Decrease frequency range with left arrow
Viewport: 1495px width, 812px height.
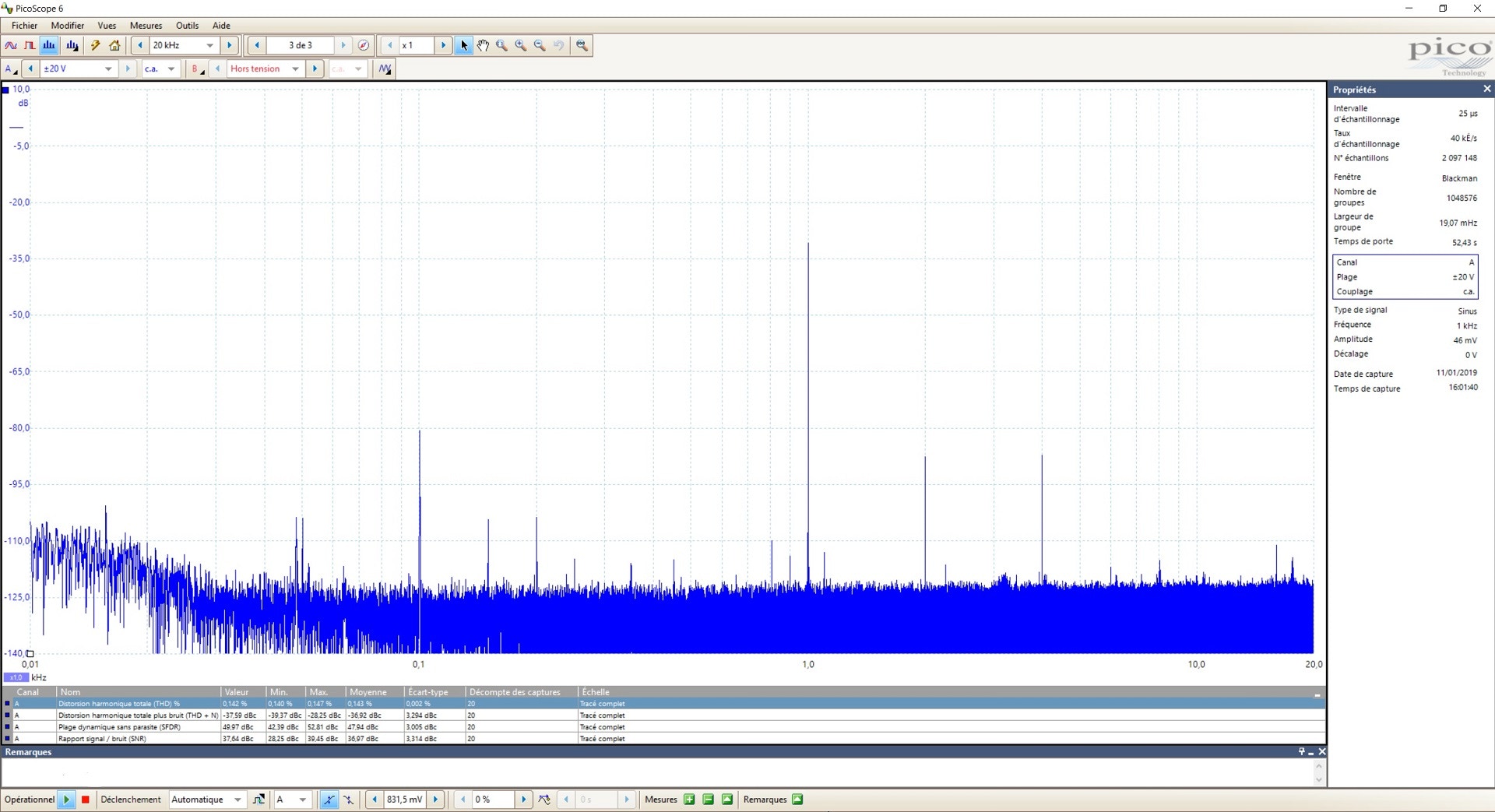pos(140,45)
